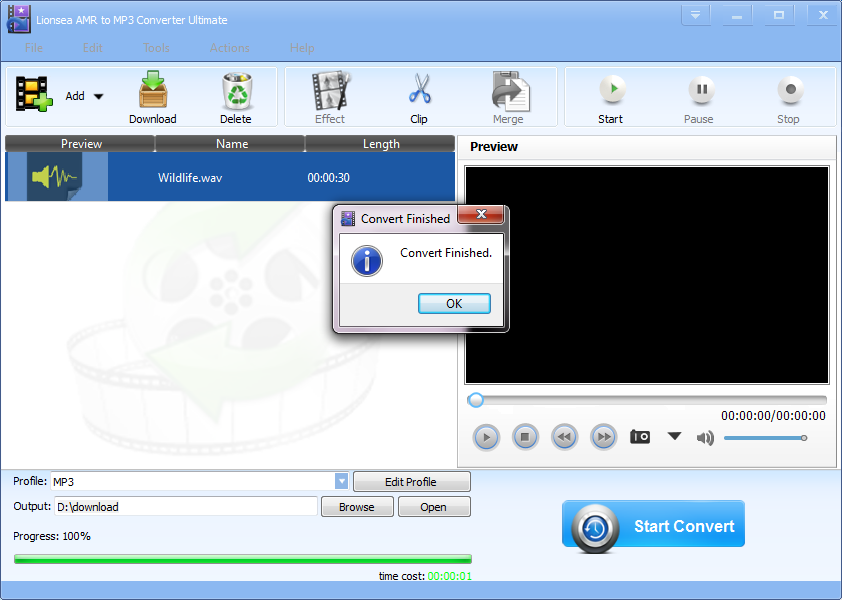Click the snapshot camera icon
The image size is (842, 600).
pyautogui.click(x=640, y=437)
